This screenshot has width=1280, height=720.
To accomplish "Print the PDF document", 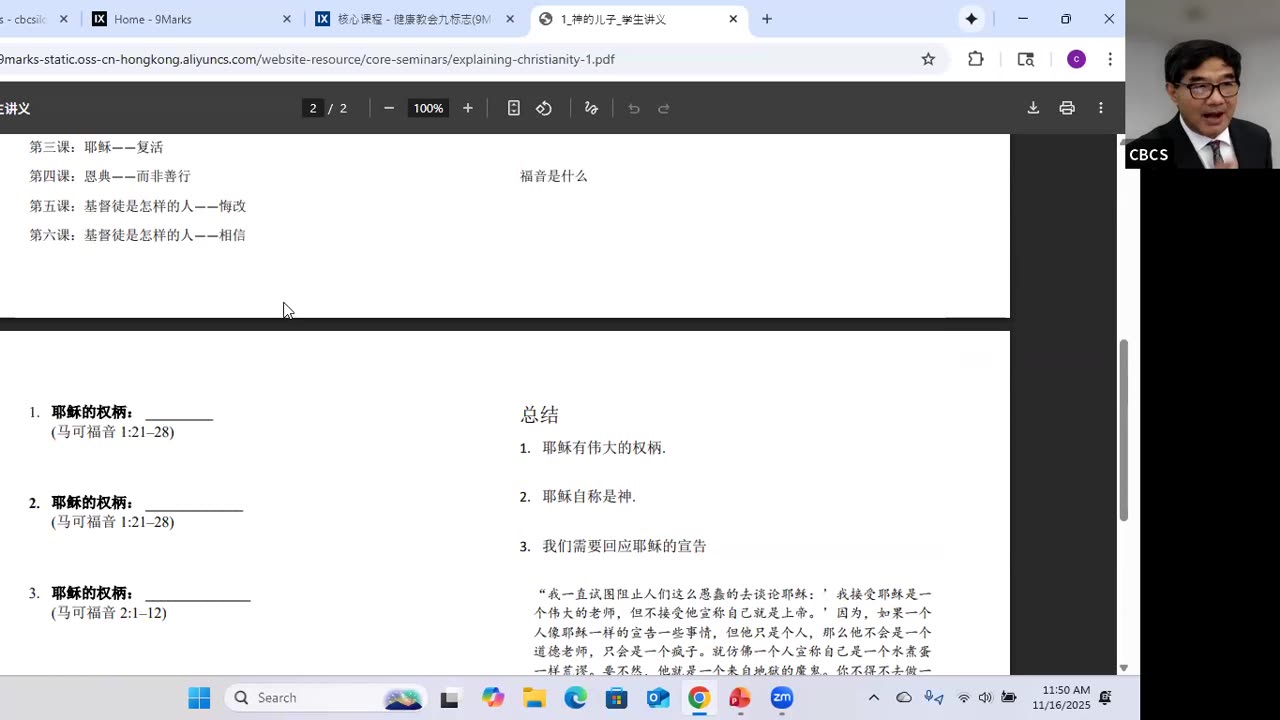I will click(1067, 108).
